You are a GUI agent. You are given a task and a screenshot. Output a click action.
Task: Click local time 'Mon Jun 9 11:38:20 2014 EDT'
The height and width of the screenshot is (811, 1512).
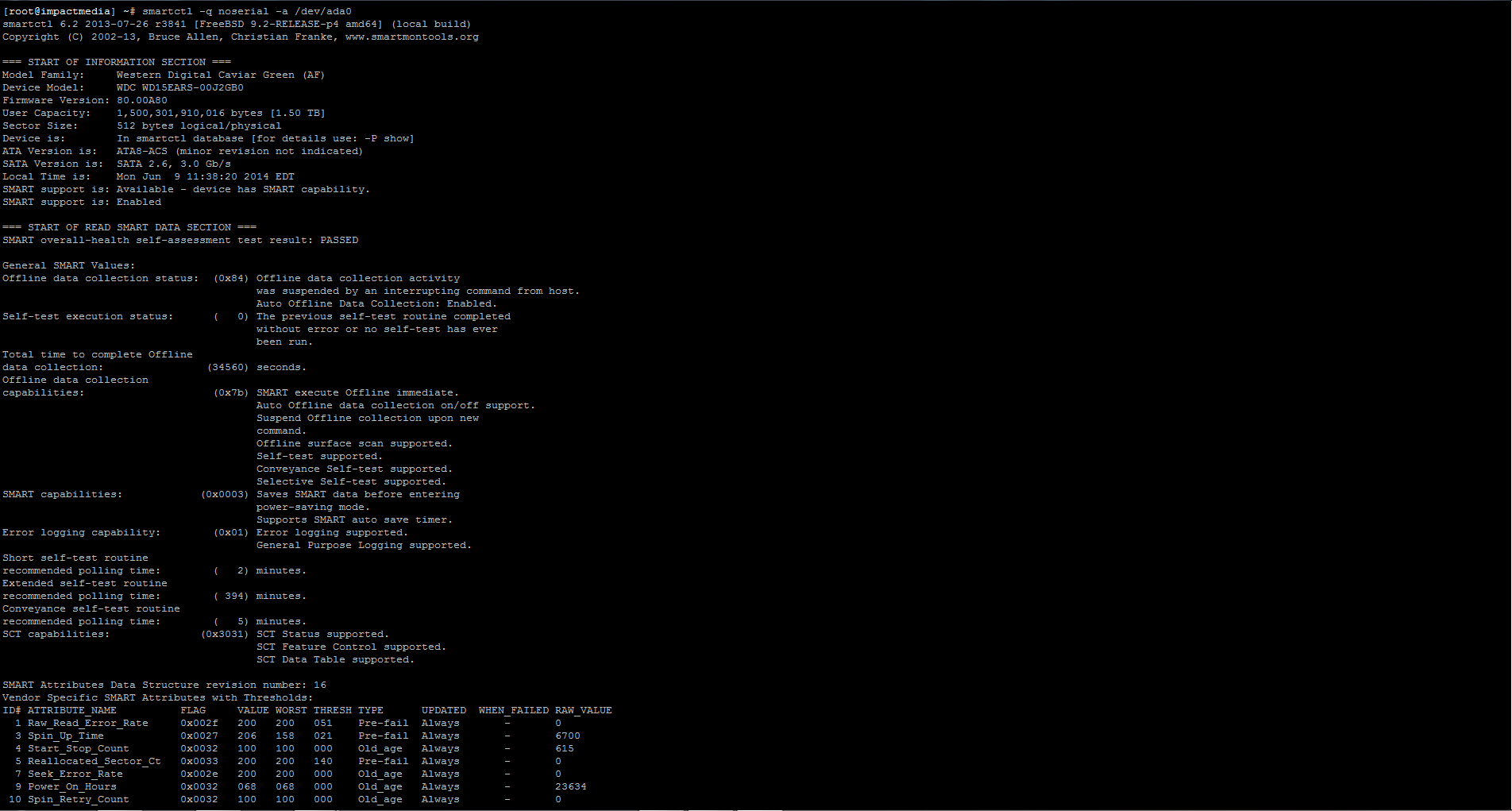coord(206,177)
